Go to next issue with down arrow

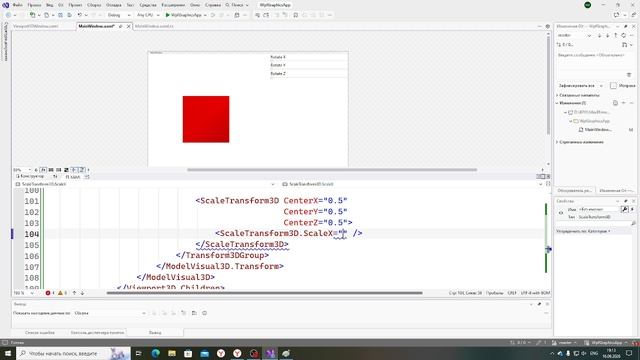click(x=82, y=293)
